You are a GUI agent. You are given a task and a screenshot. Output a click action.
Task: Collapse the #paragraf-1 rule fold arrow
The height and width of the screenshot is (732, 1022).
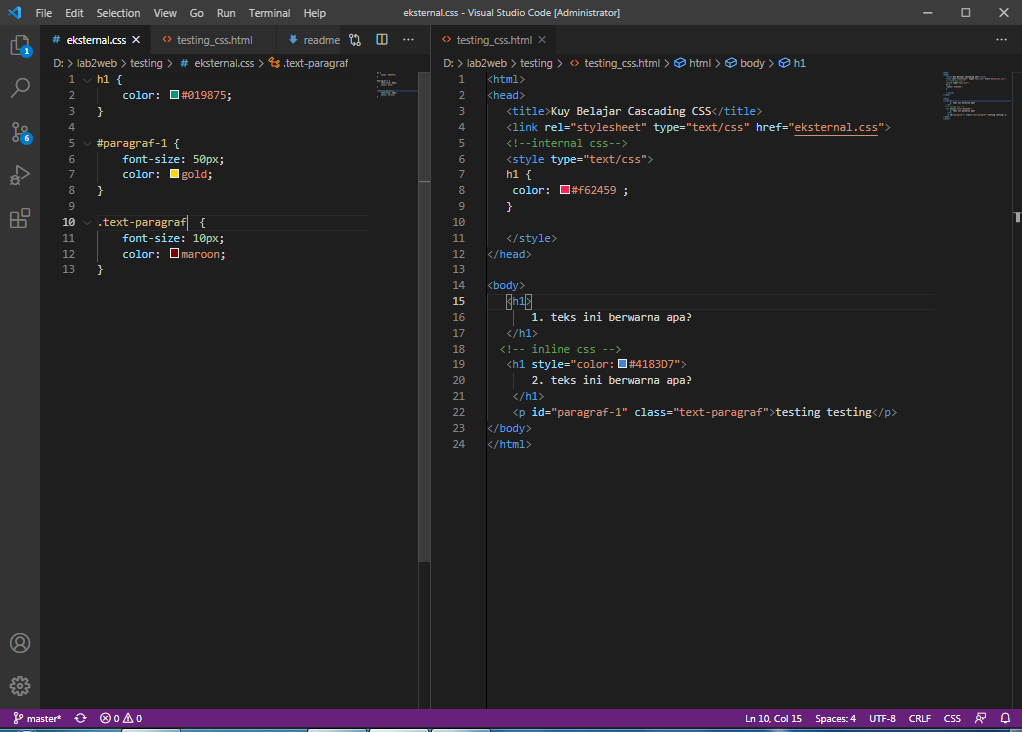(87, 143)
